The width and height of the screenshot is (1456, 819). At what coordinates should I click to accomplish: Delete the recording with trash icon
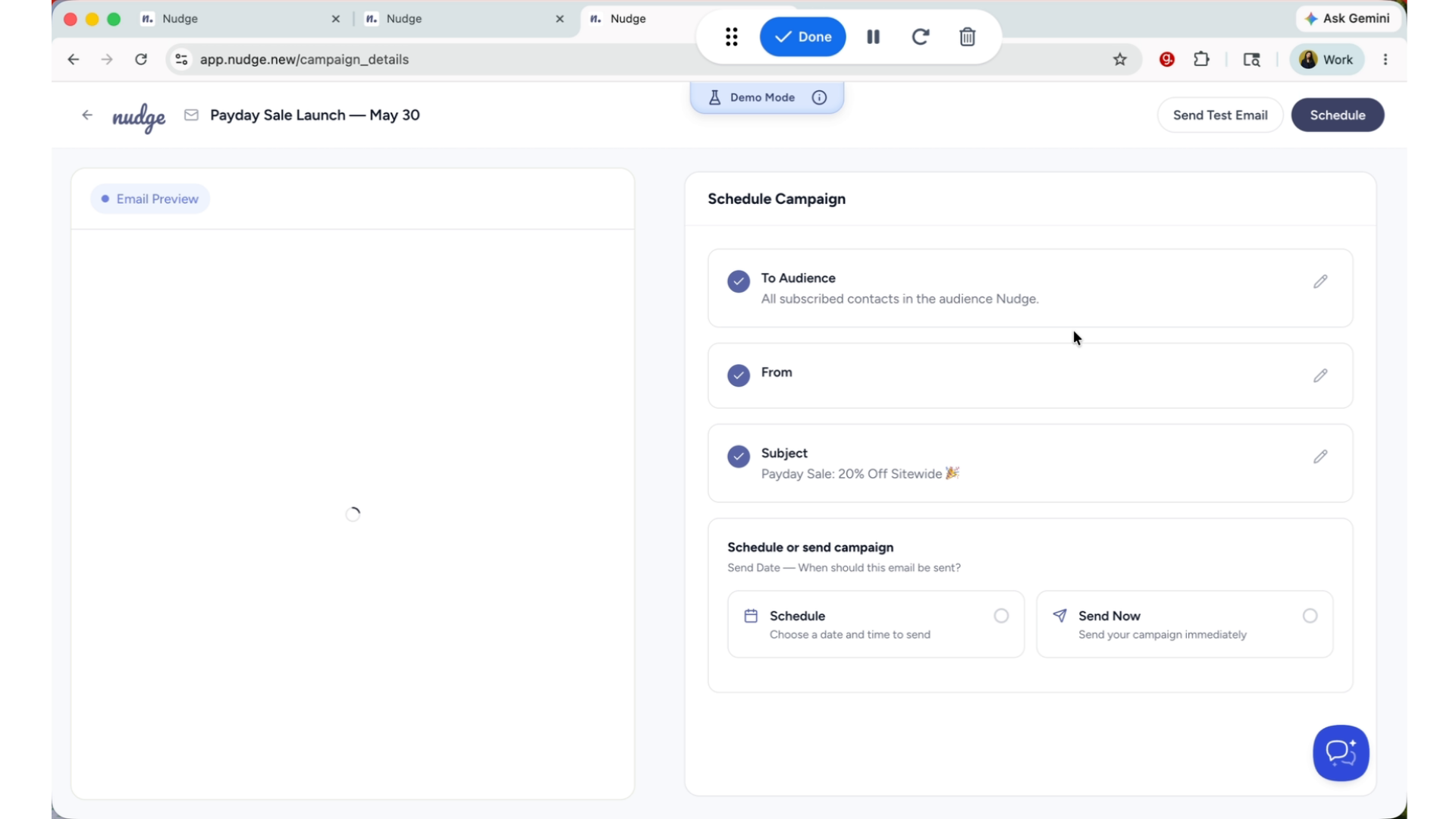click(x=967, y=37)
